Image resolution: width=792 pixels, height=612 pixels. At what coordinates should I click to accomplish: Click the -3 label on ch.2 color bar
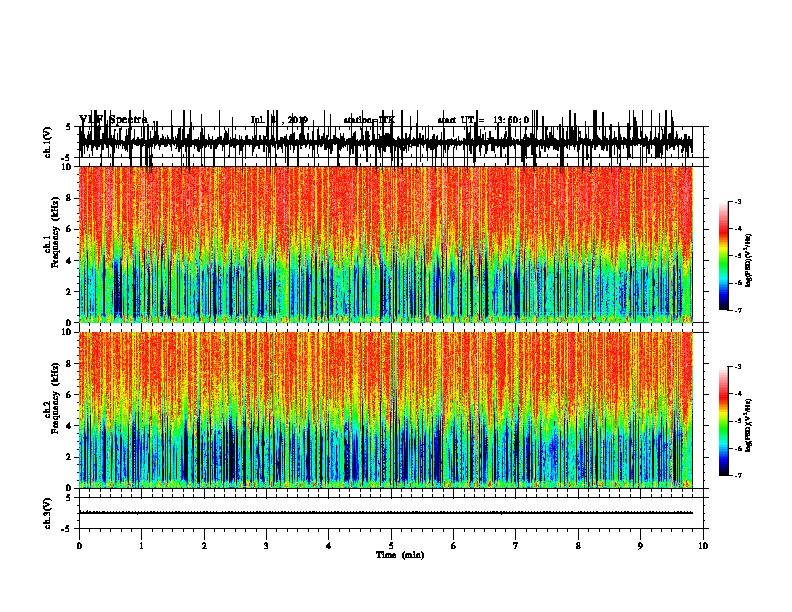(x=738, y=367)
